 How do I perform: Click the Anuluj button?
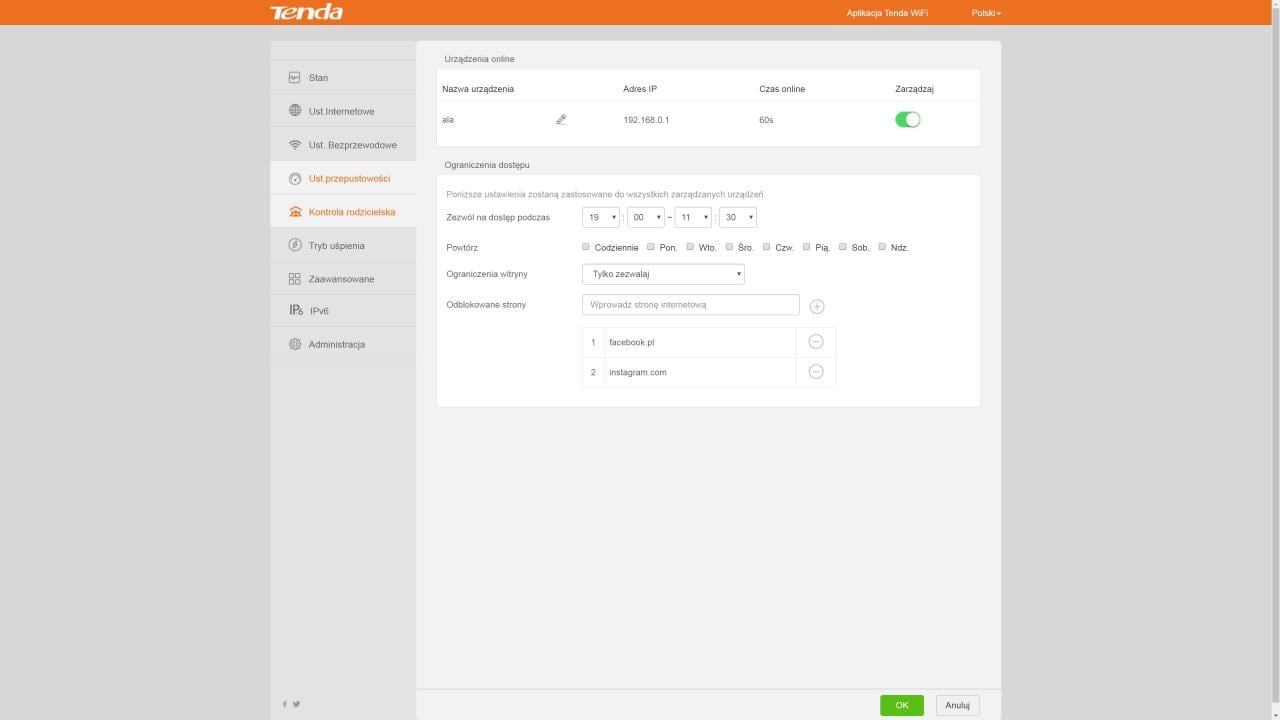coord(958,705)
